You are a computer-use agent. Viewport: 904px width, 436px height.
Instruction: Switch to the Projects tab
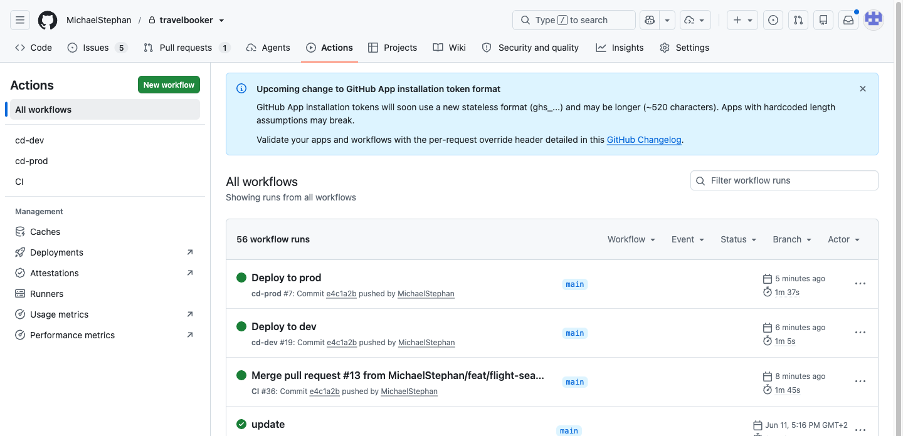coord(393,48)
